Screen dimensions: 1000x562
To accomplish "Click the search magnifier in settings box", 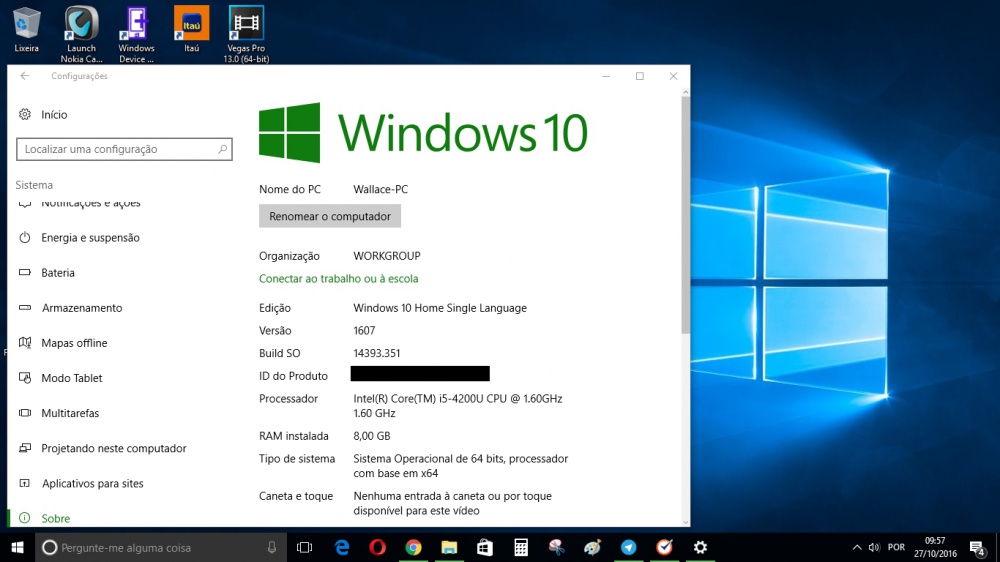I will coord(222,149).
